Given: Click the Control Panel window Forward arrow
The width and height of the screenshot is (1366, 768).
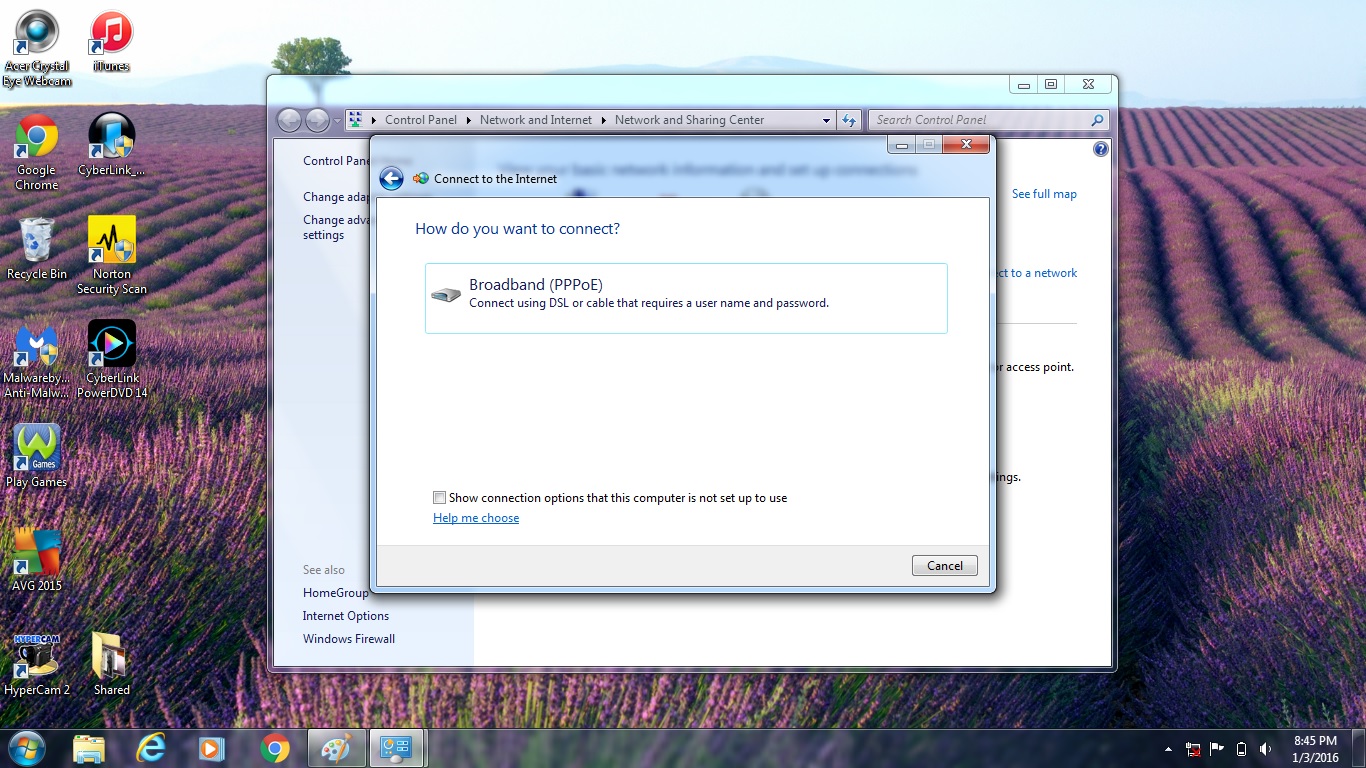Looking at the screenshot, I should pos(317,120).
